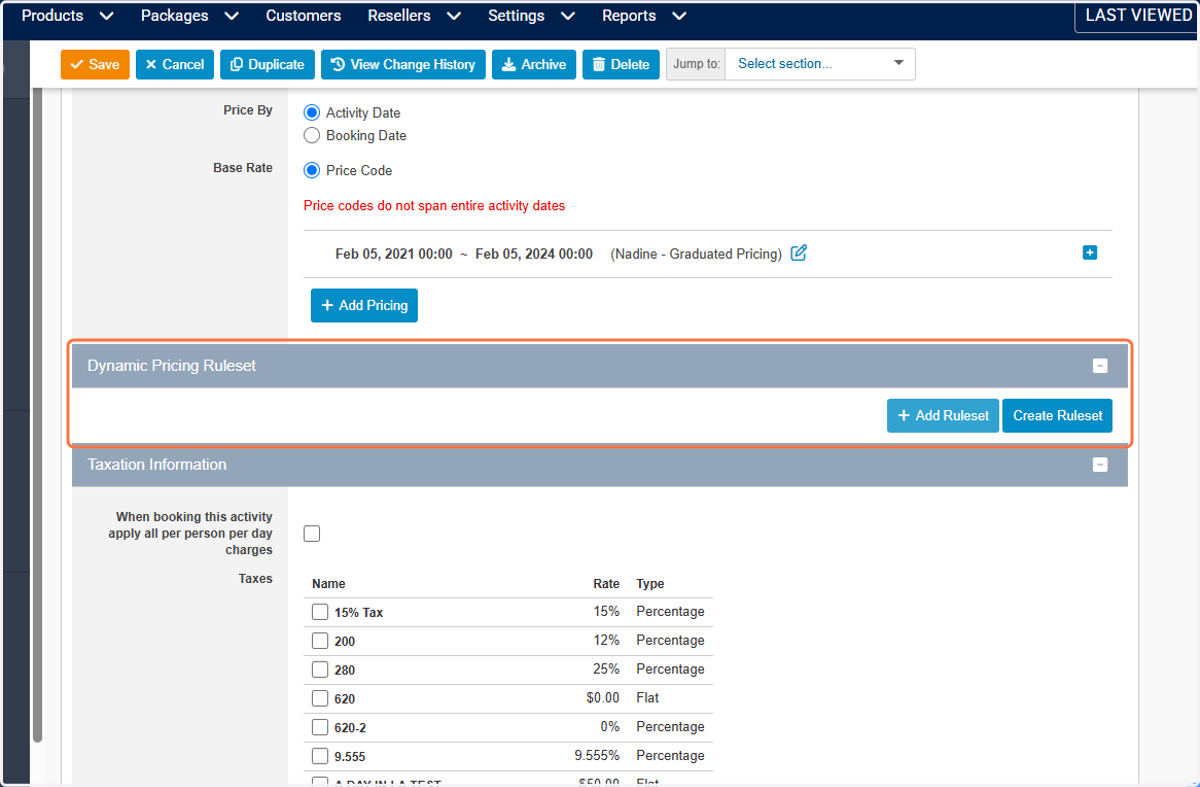Toggle the apply all per person charges checkbox
The width and height of the screenshot is (1200, 787).
pyautogui.click(x=312, y=533)
